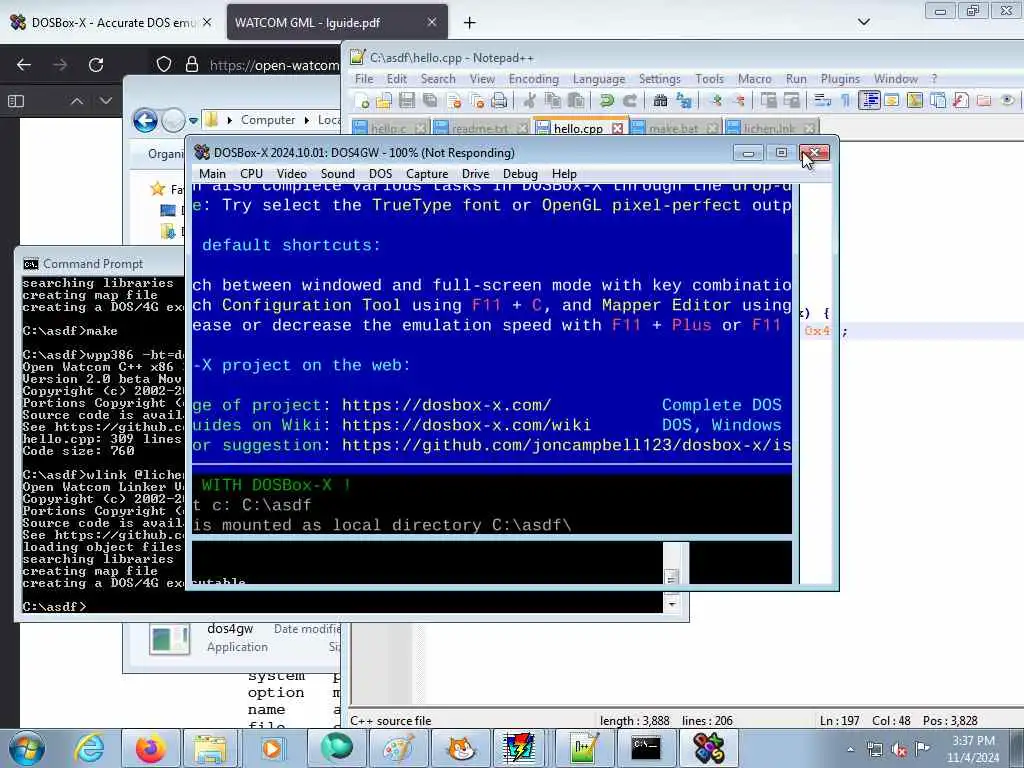Image resolution: width=1024 pixels, height=768 pixels.
Task: Click the volume speaker tray icon
Action: (899, 749)
